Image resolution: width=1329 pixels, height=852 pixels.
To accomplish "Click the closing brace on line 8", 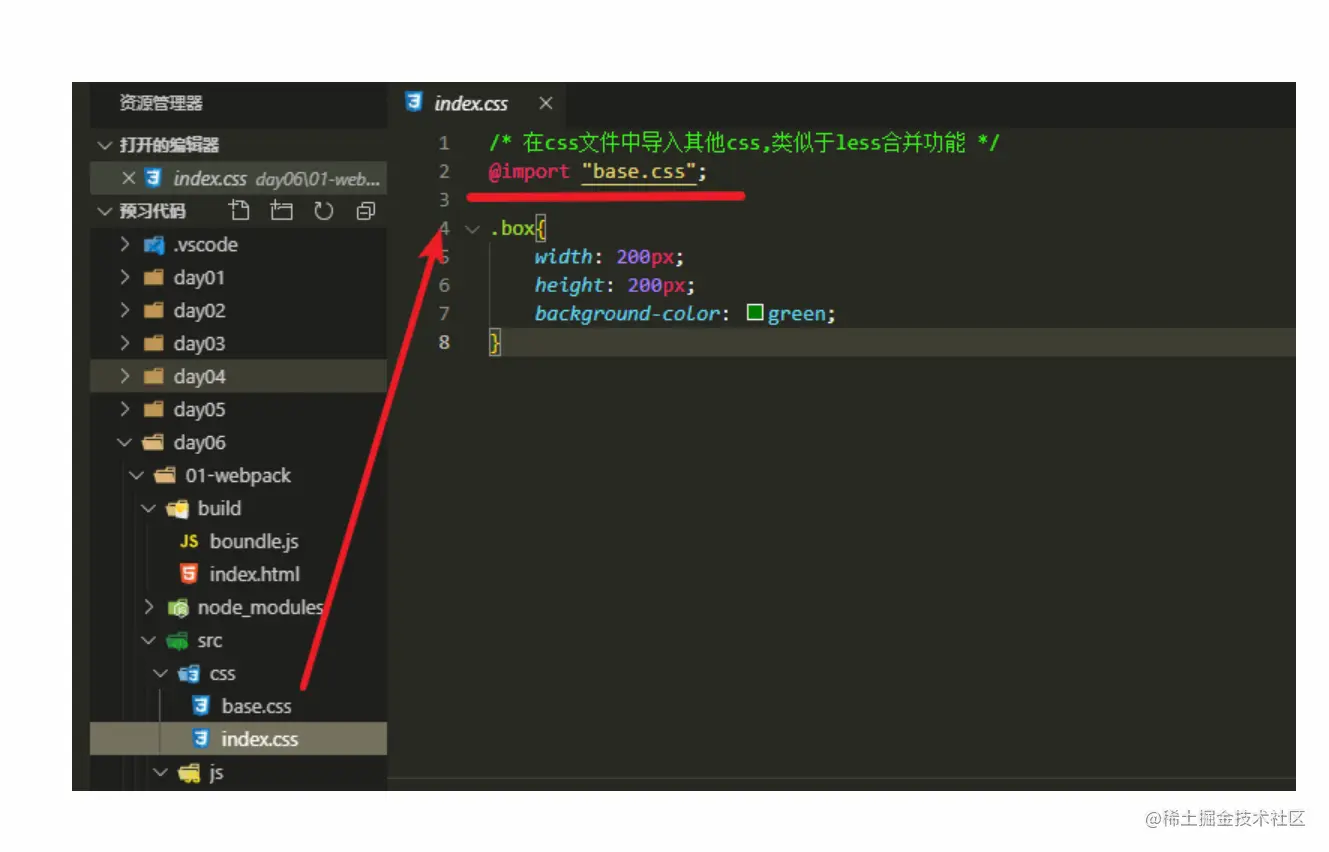I will coord(495,343).
